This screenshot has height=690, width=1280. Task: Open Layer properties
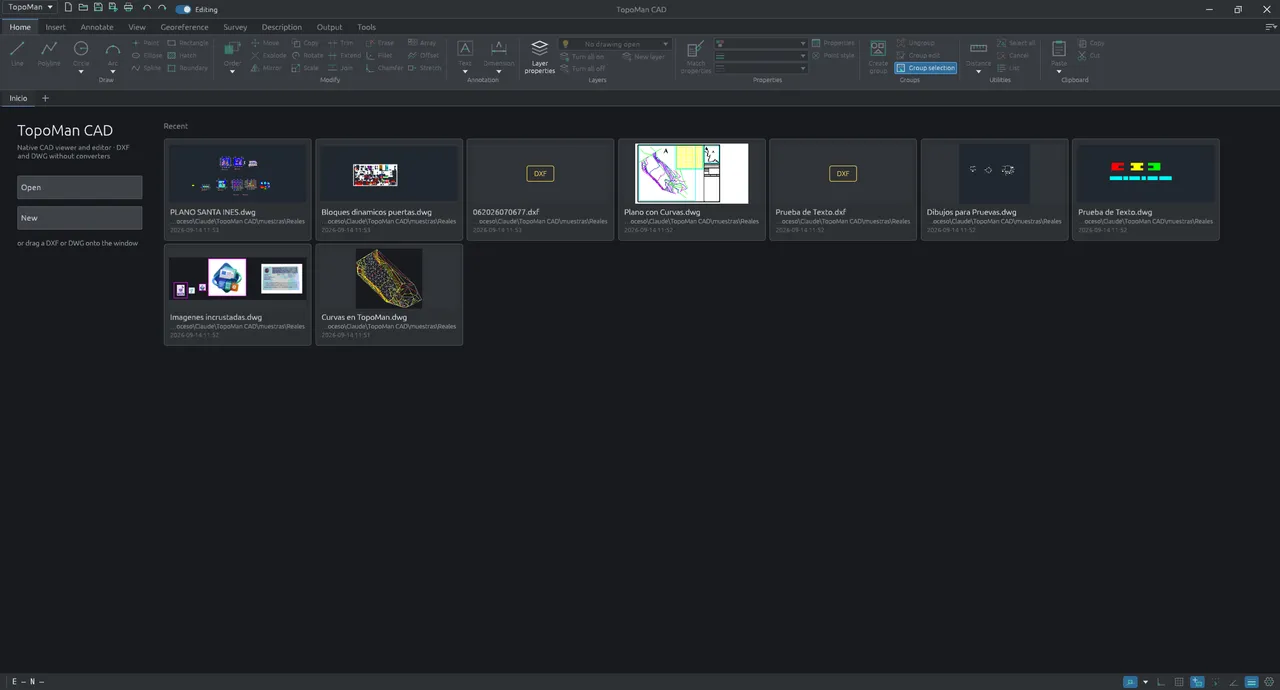[x=539, y=57]
